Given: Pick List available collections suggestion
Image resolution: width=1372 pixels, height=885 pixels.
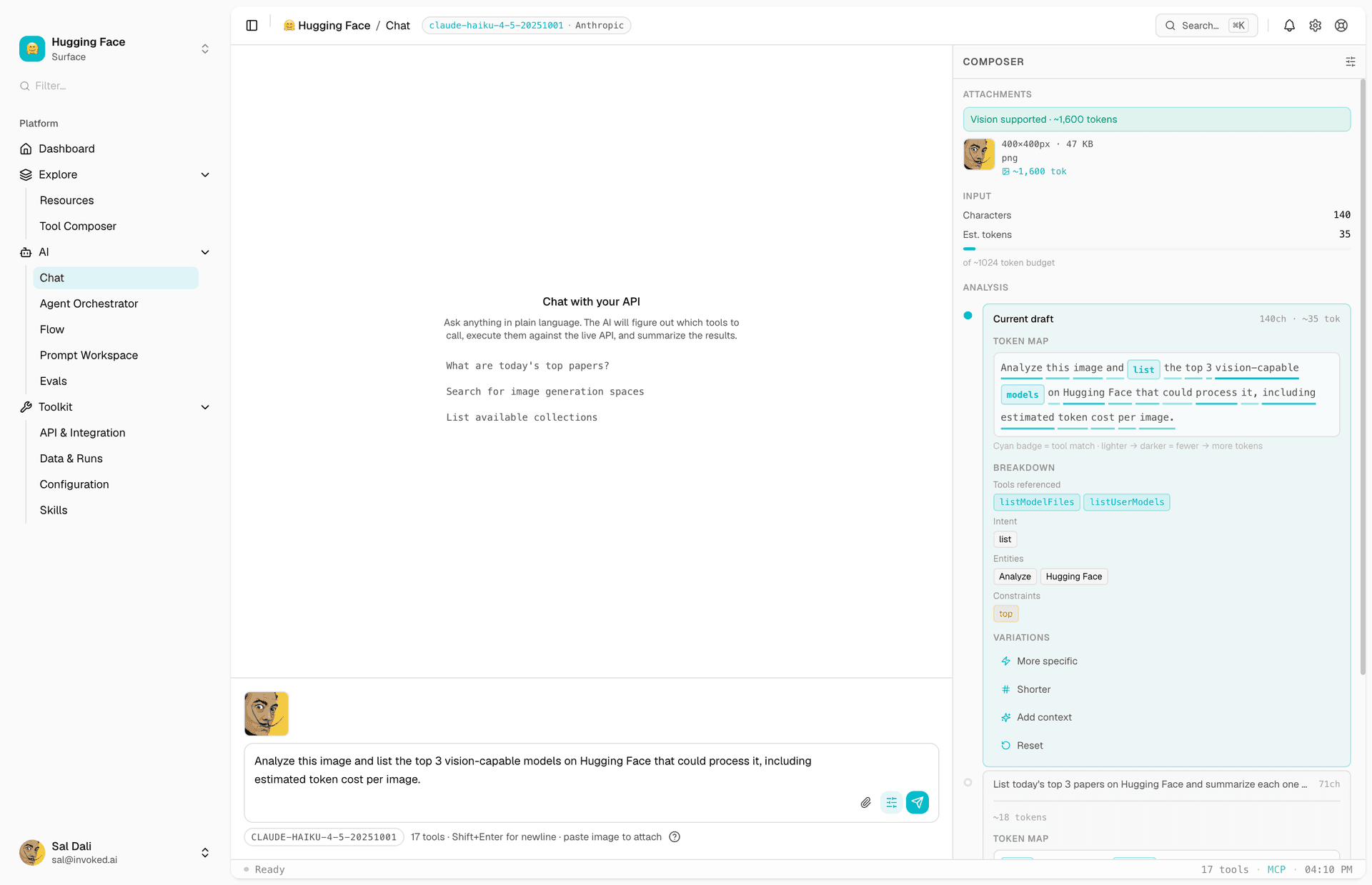Looking at the screenshot, I should pyautogui.click(x=522, y=417).
